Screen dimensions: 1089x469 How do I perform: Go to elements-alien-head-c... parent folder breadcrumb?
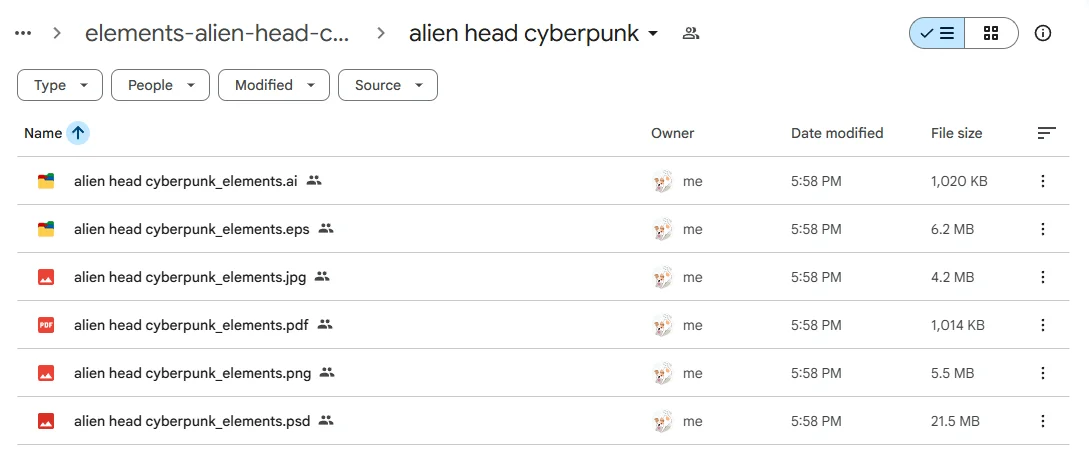coord(217,33)
